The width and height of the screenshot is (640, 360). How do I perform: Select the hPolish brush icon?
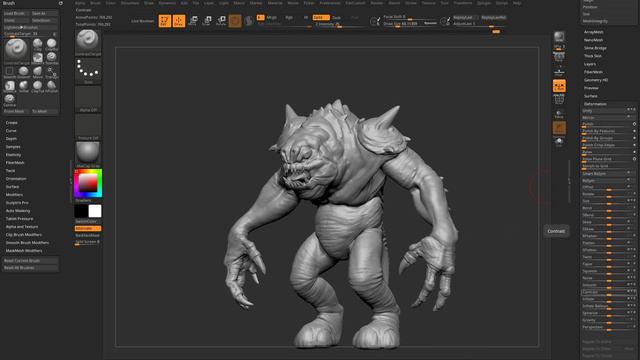pos(51,87)
